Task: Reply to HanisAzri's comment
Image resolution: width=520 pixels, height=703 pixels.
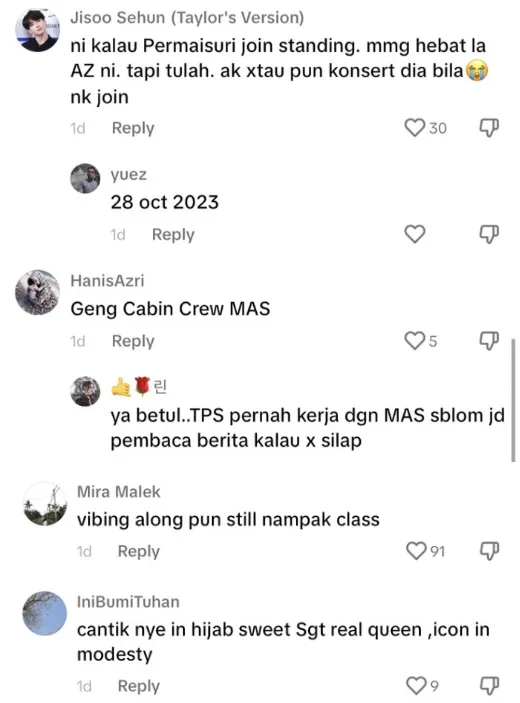Action: (133, 341)
